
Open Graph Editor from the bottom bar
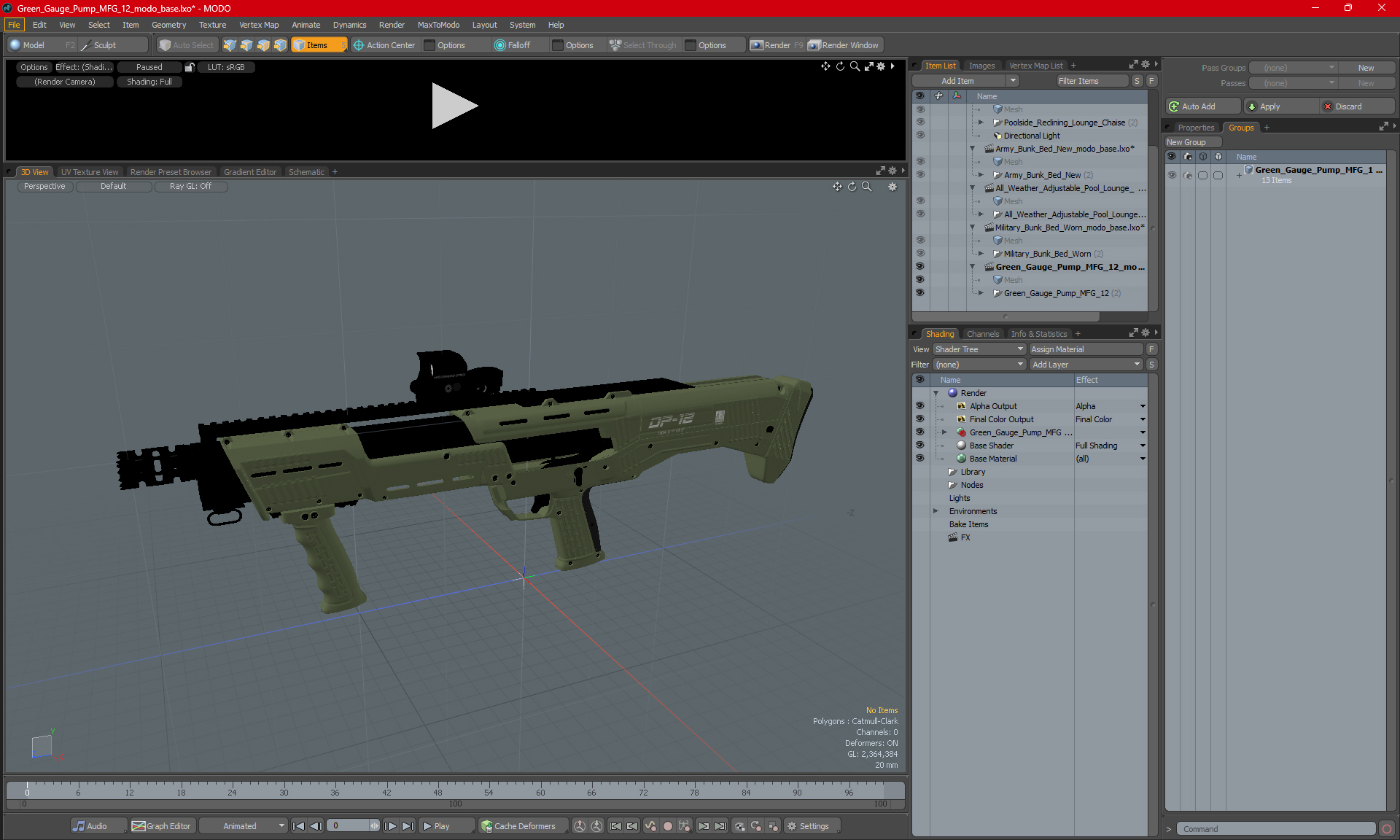point(161,826)
